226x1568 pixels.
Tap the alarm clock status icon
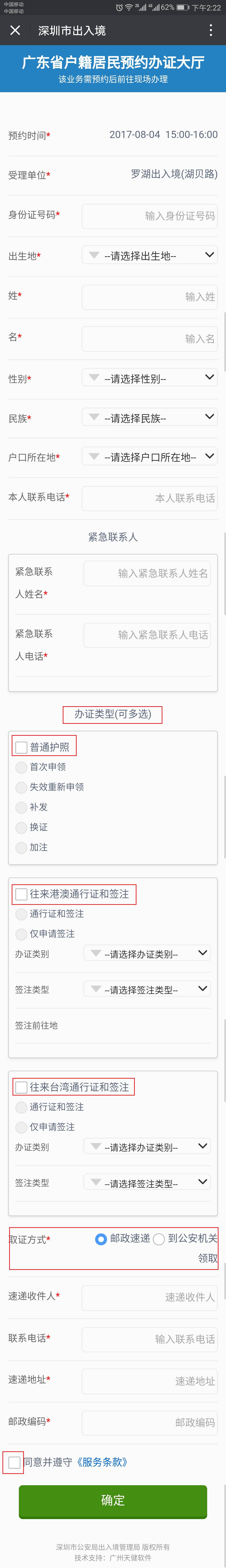[x=119, y=7]
